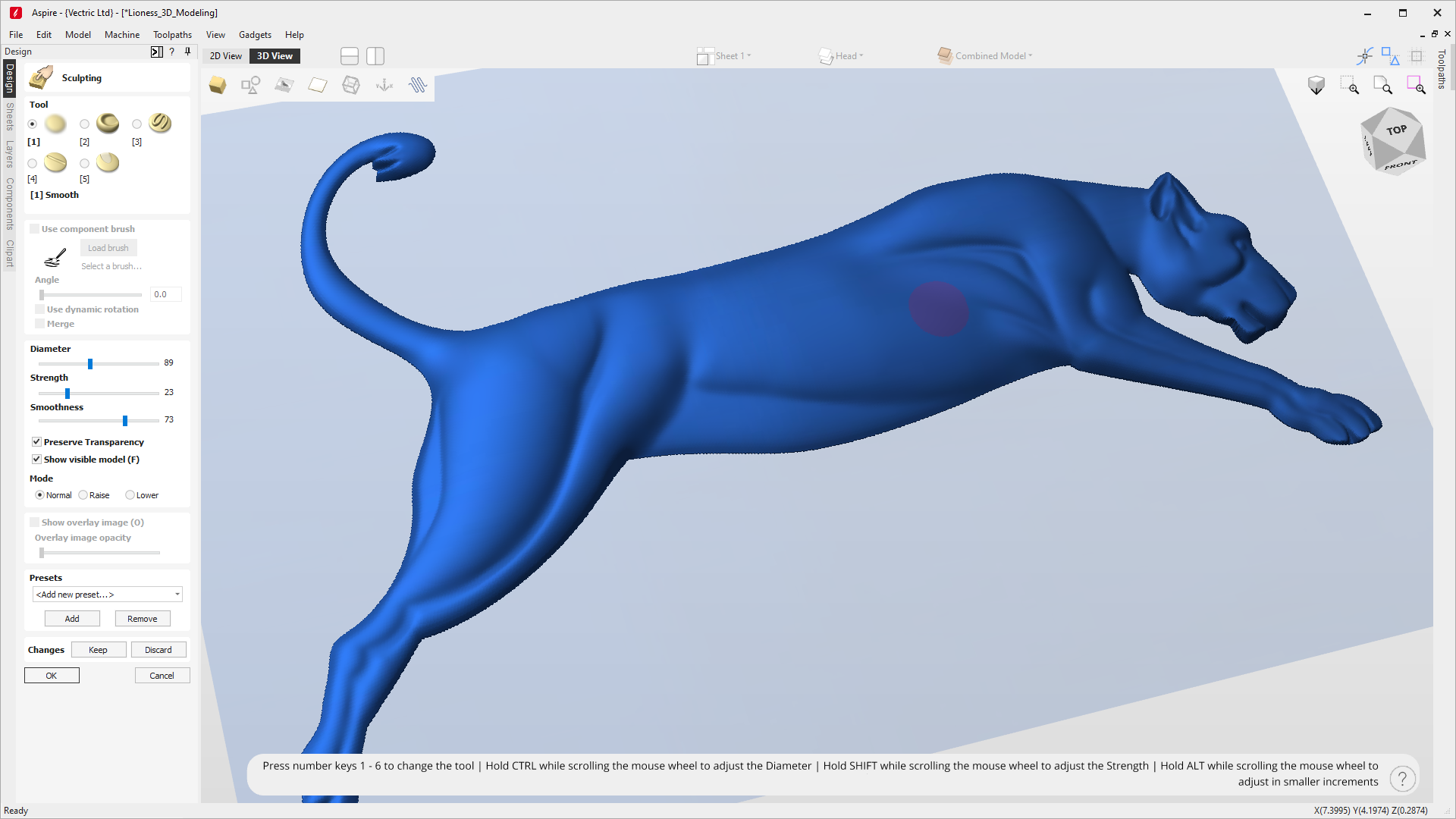Screen dimensions: 1456x819
Task: Click the Keep changes button
Action: pyautogui.click(x=98, y=650)
